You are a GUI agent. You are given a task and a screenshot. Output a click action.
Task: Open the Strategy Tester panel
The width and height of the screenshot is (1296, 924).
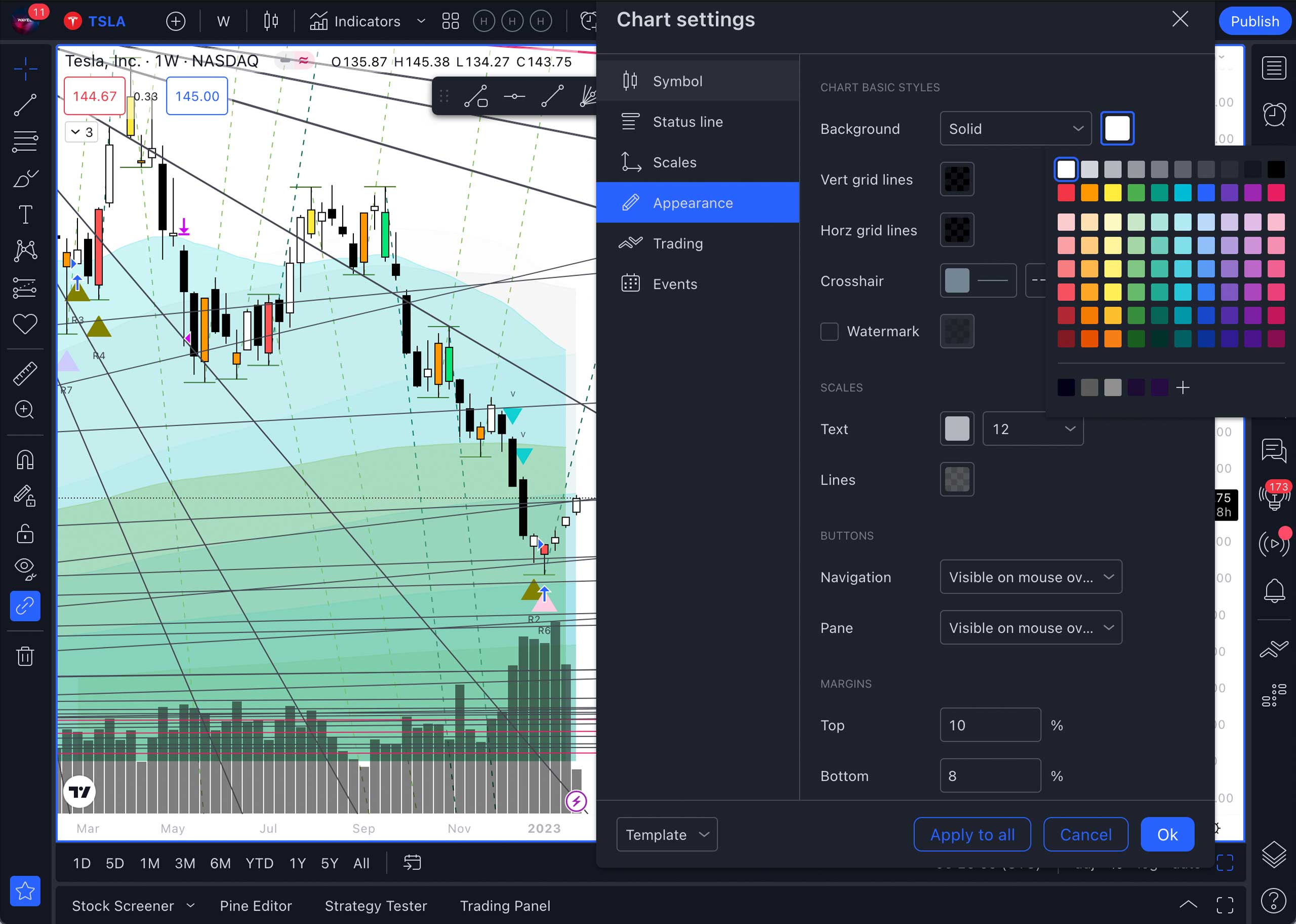376,905
